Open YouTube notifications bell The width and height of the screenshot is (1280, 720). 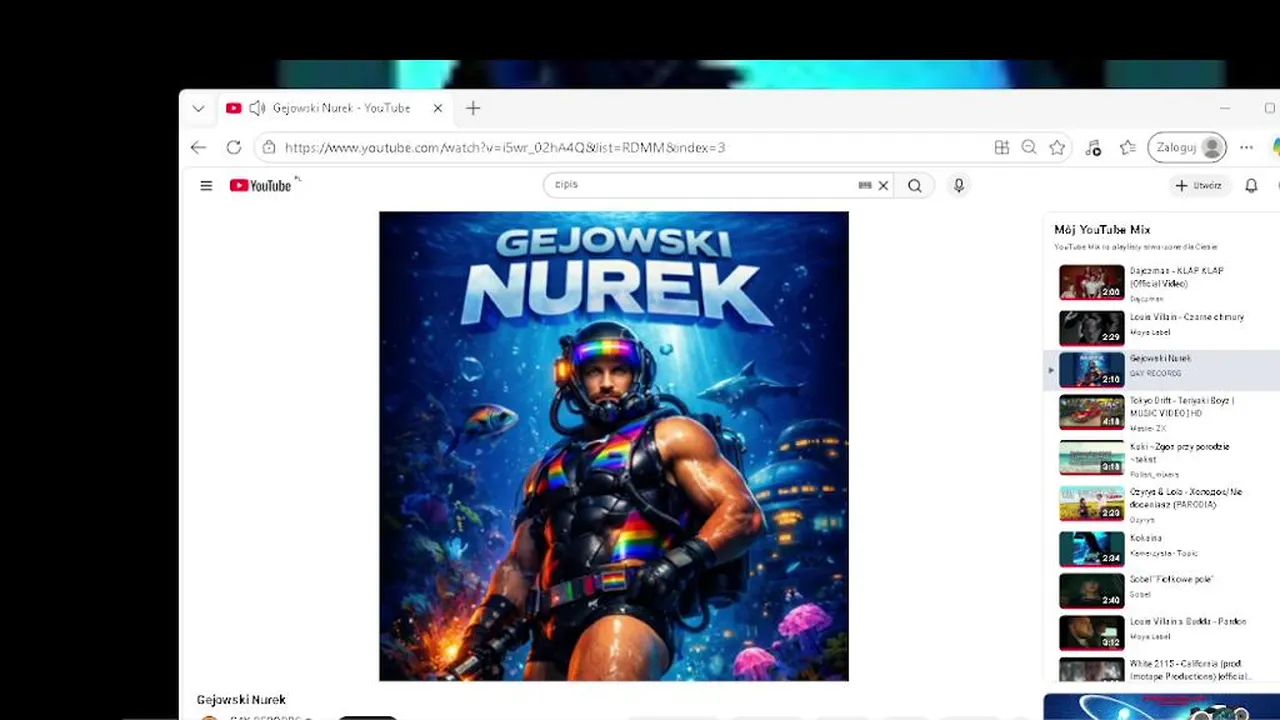tap(1251, 185)
